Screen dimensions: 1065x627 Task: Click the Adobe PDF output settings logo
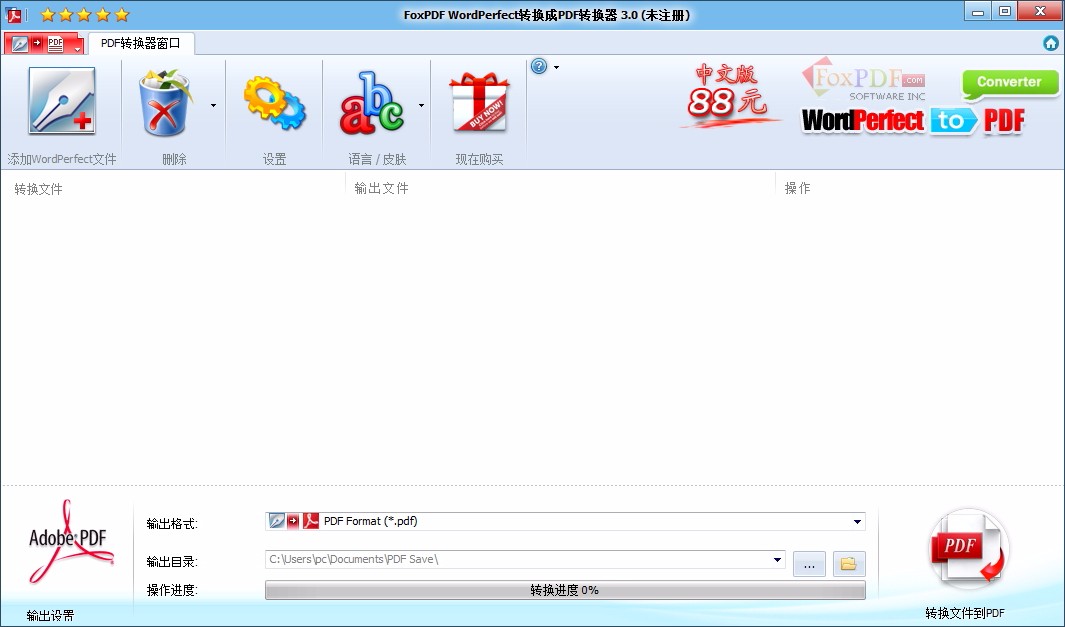[69, 543]
